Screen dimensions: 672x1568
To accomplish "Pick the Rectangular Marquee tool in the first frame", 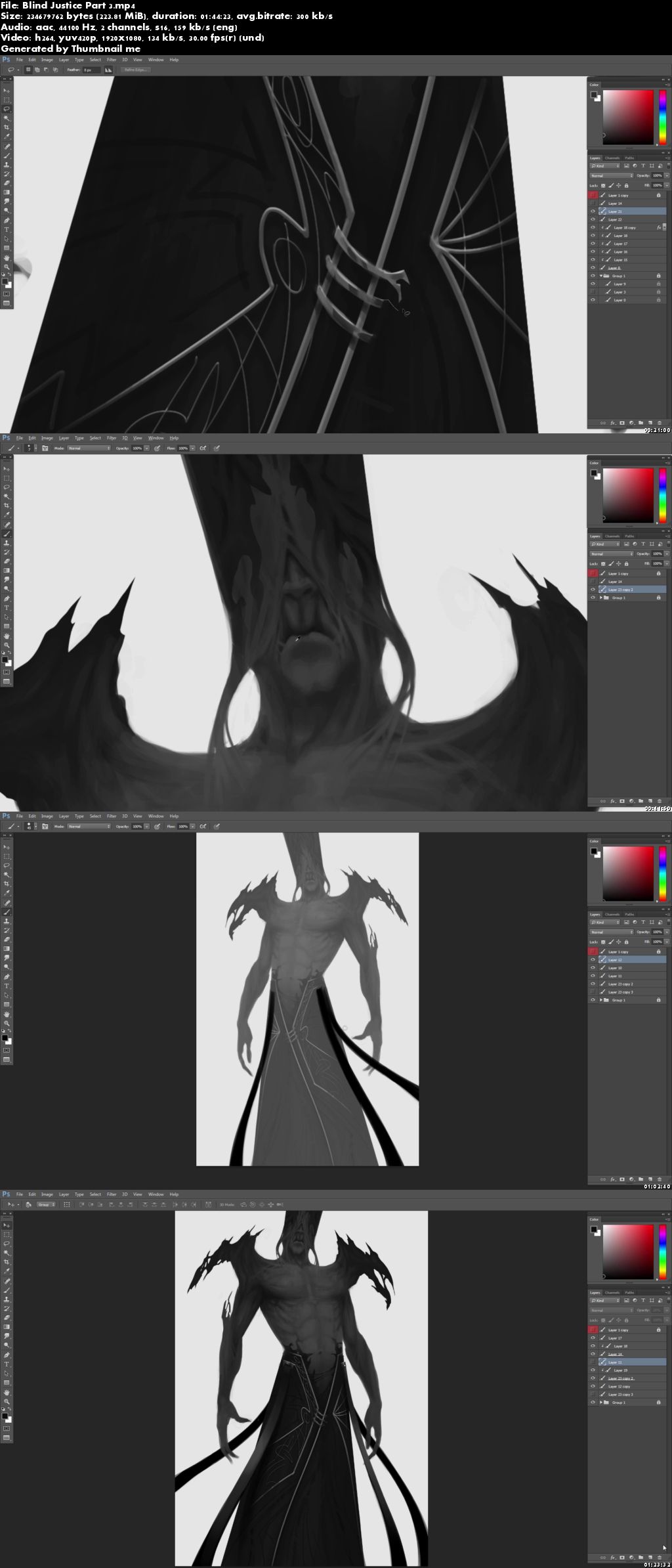I will [7, 100].
